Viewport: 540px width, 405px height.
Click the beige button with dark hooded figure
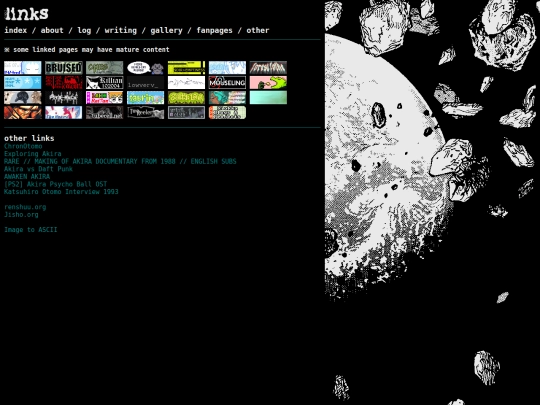(23, 98)
